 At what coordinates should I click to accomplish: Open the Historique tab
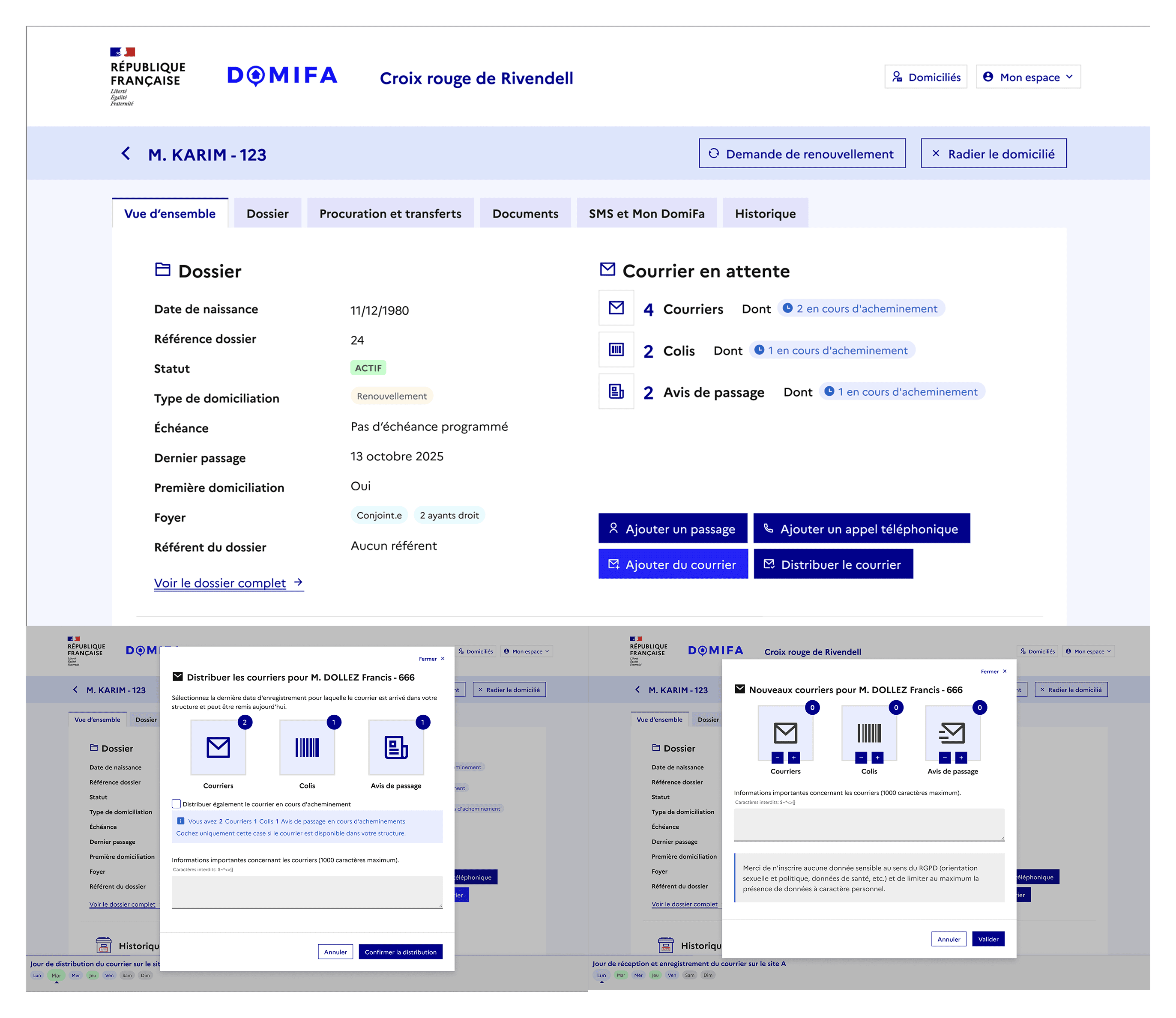pyautogui.click(x=765, y=214)
